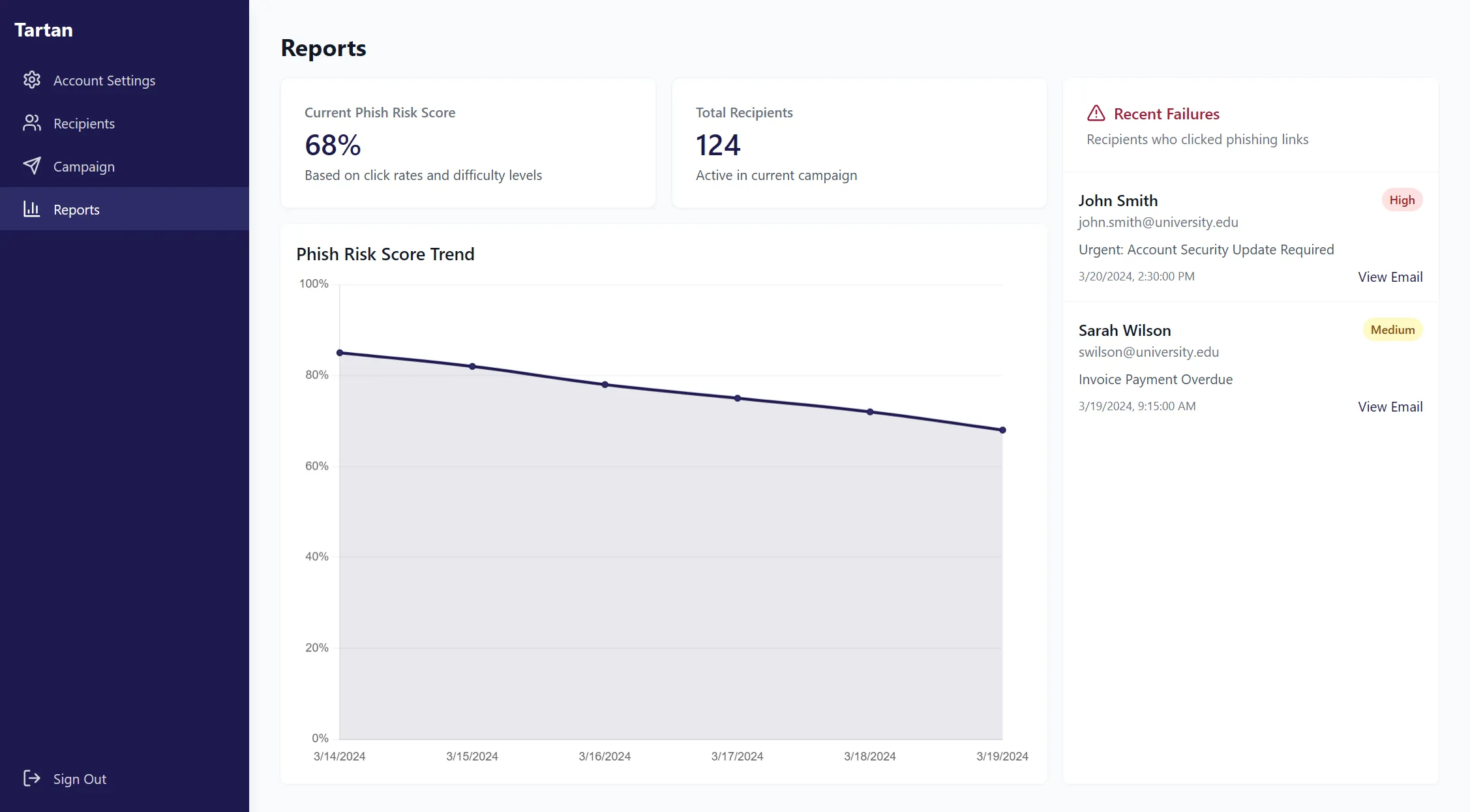Viewport: 1470px width, 812px height.
Task: View Email for Sarah Wilson's failure
Action: pyautogui.click(x=1390, y=406)
